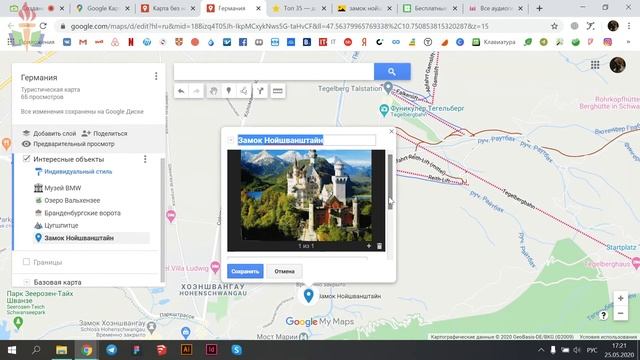Open File Explorer from taskbar
This screenshot has width=640, height=360.
61,350
